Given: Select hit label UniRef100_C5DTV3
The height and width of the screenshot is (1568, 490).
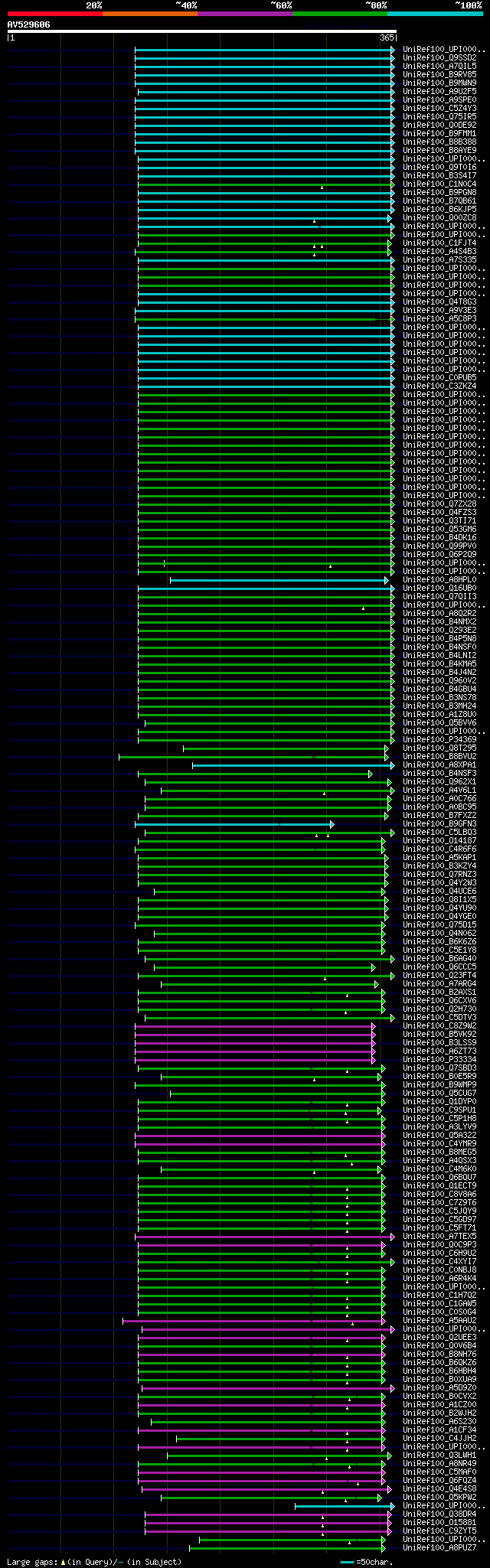Looking at the screenshot, I should point(439,1017).
